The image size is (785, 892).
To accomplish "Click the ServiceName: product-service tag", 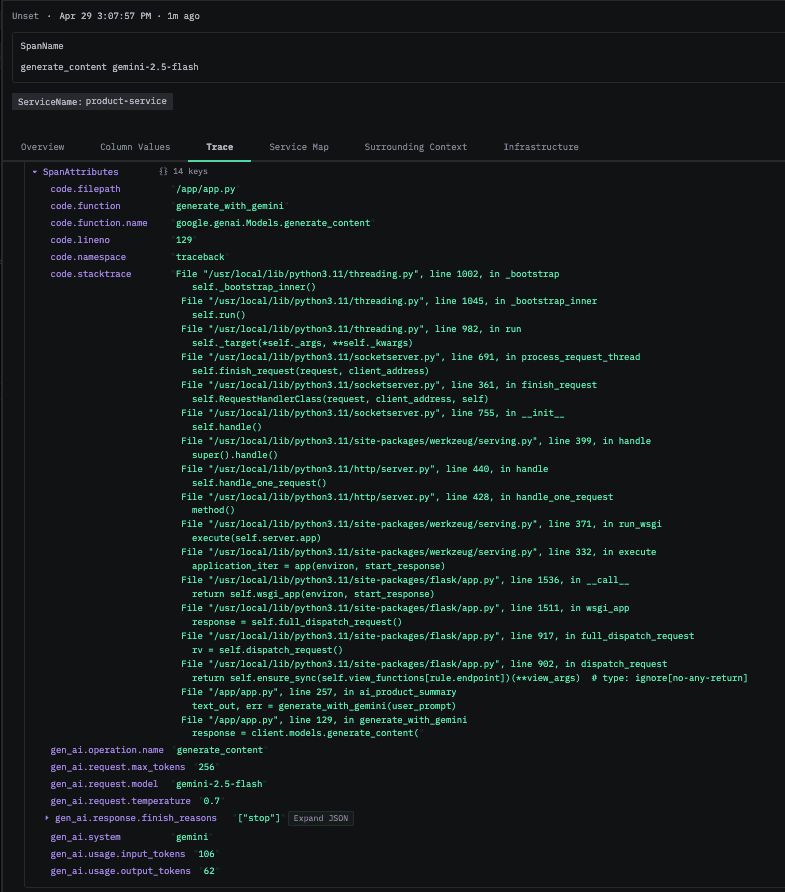I will tap(92, 101).
